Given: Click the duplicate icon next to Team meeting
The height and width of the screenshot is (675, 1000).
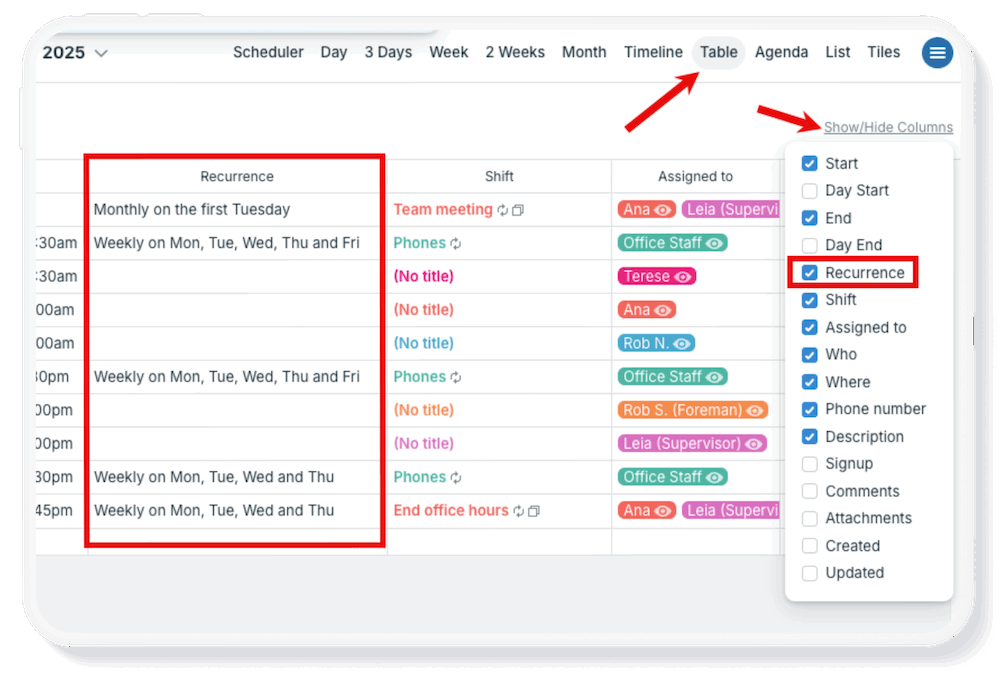Looking at the screenshot, I should [x=518, y=208].
